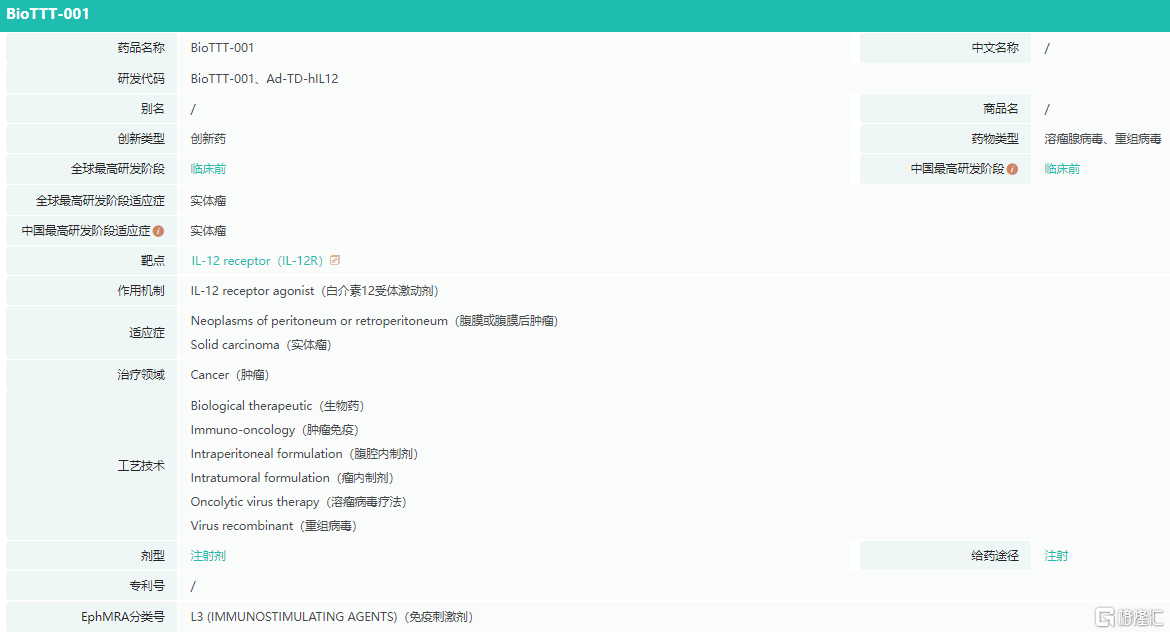Select Immuno-oncology (肿瘤免疫) entry
The image size is (1170, 634).
point(275,430)
